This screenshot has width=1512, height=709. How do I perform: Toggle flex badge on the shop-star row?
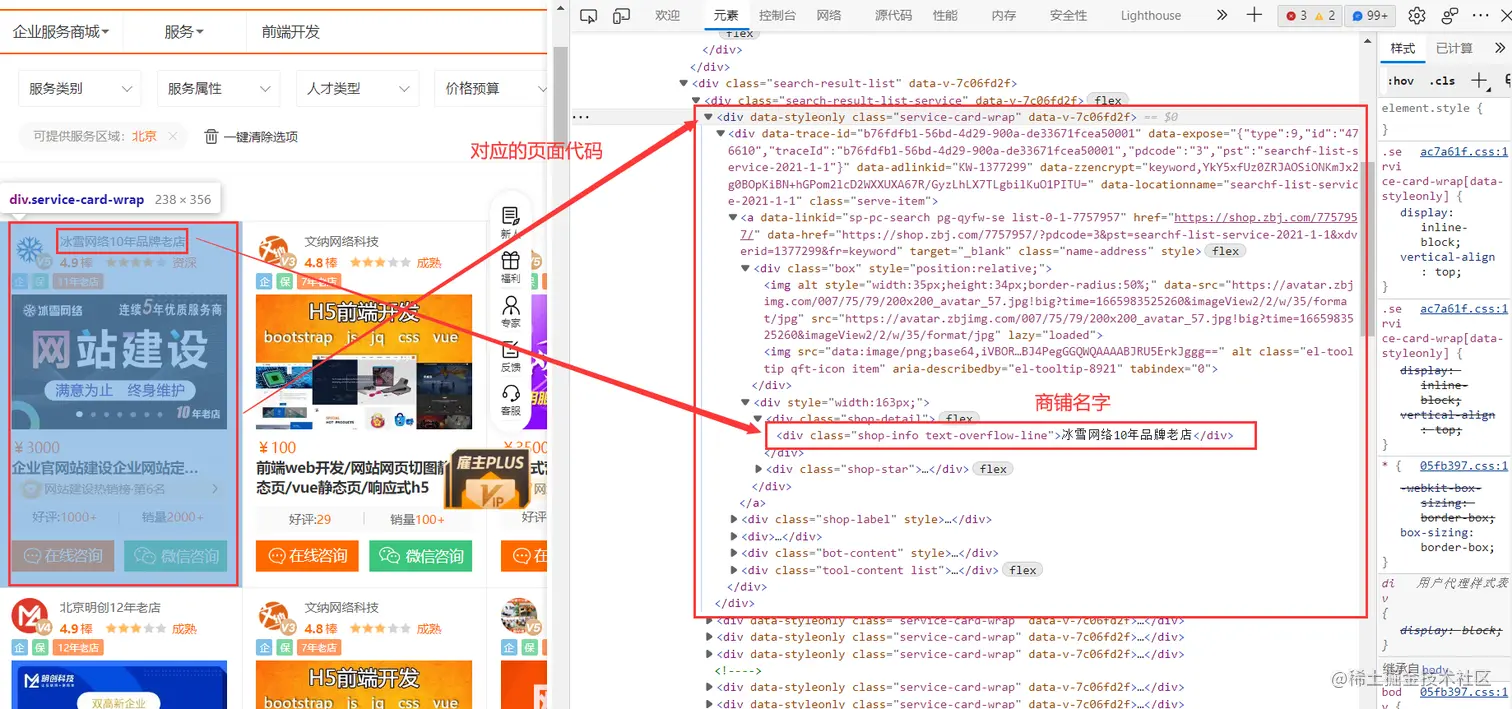click(994, 469)
